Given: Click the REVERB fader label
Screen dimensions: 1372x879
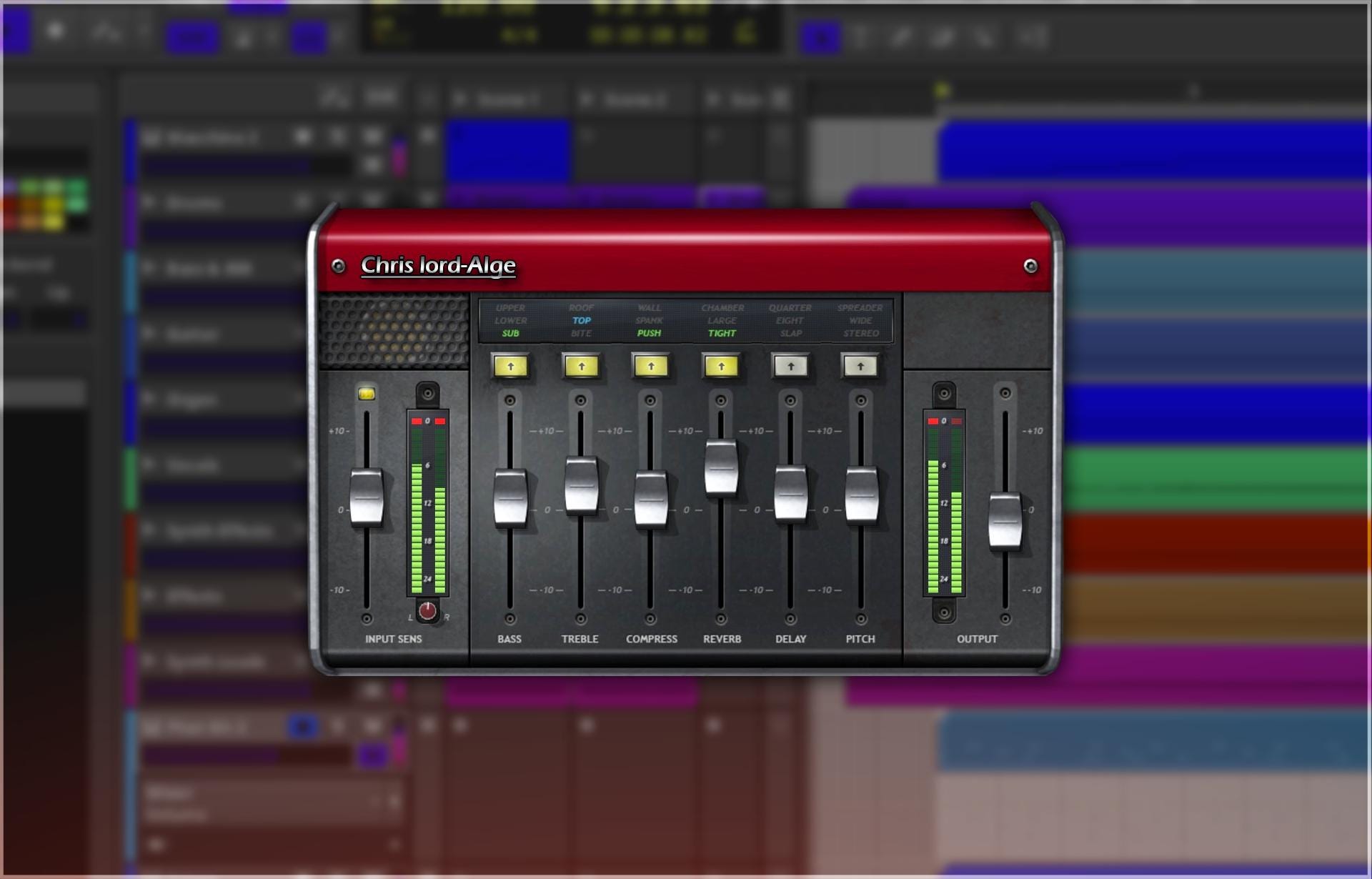Looking at the screenshot, I should (x=722, y=639).
